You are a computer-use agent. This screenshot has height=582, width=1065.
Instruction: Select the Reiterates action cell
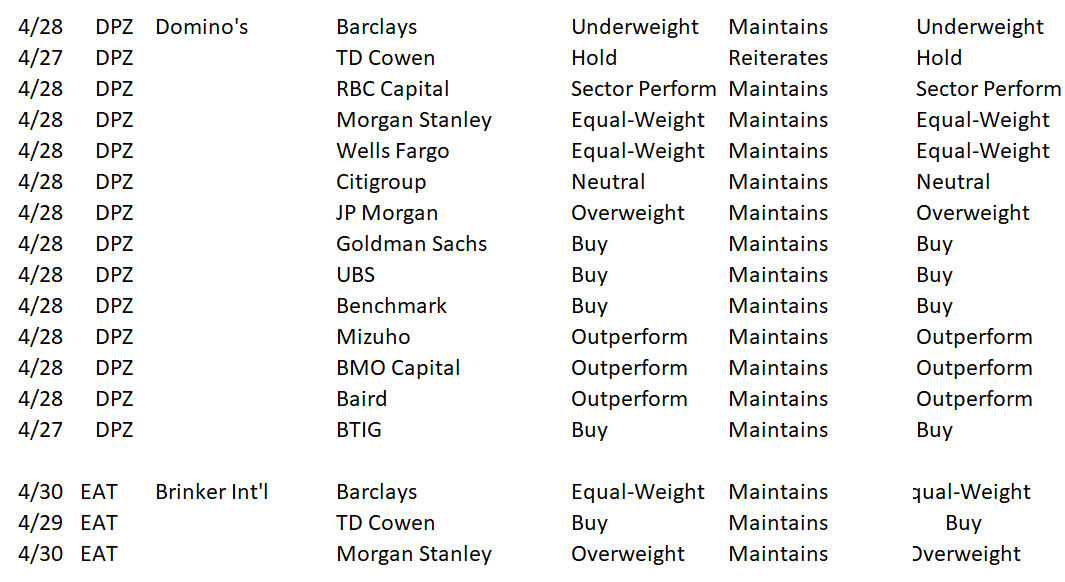pos(778,58)
